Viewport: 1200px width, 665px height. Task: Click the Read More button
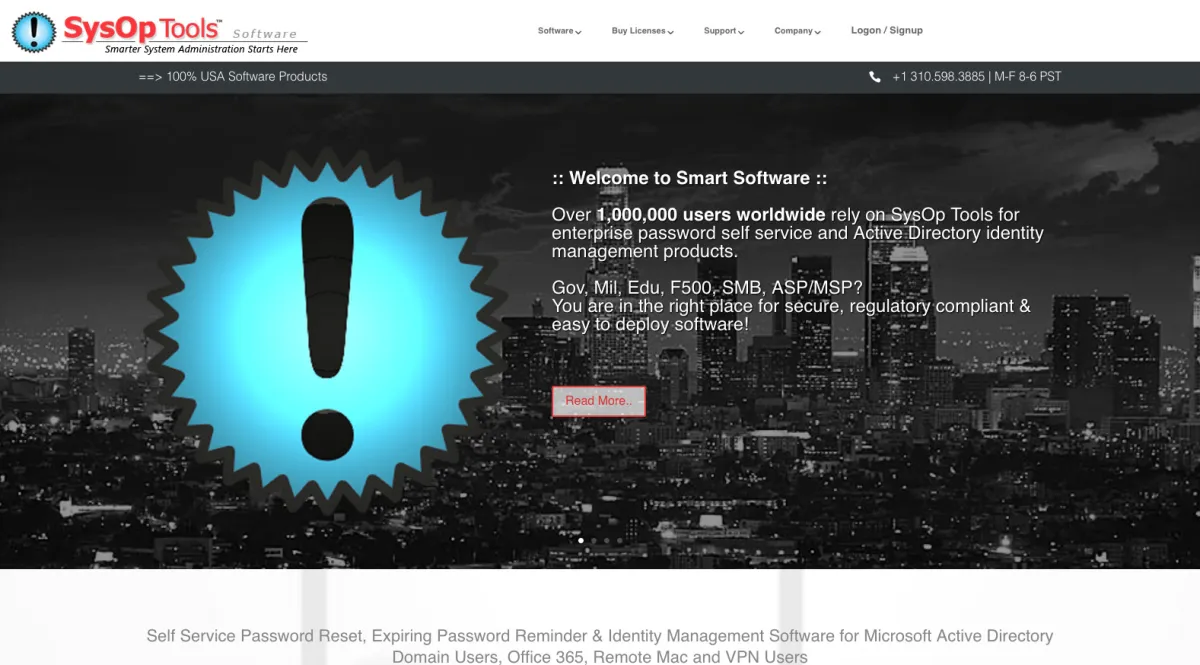pyautogui.click(x=598, y=400)
